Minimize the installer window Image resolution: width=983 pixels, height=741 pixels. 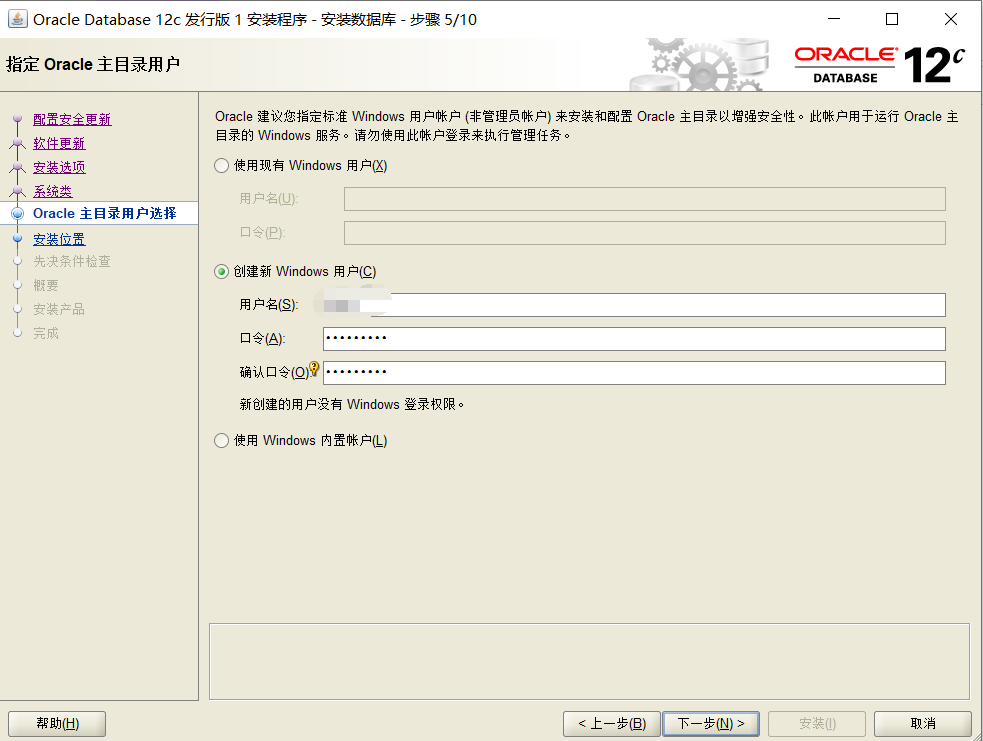point(834,19)
